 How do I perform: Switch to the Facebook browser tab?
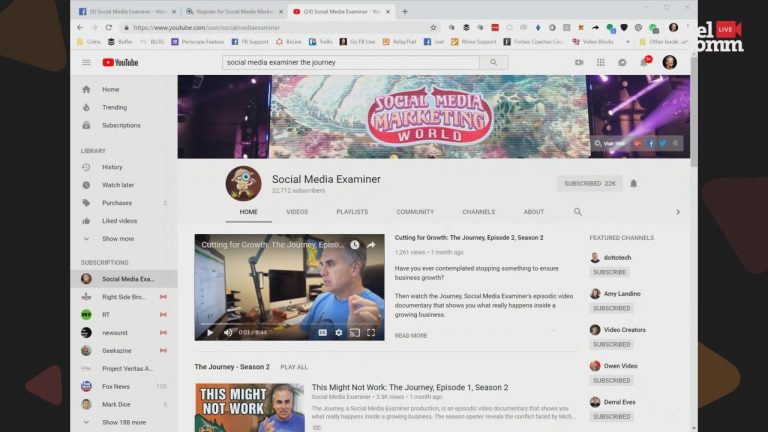click(127, 11)
